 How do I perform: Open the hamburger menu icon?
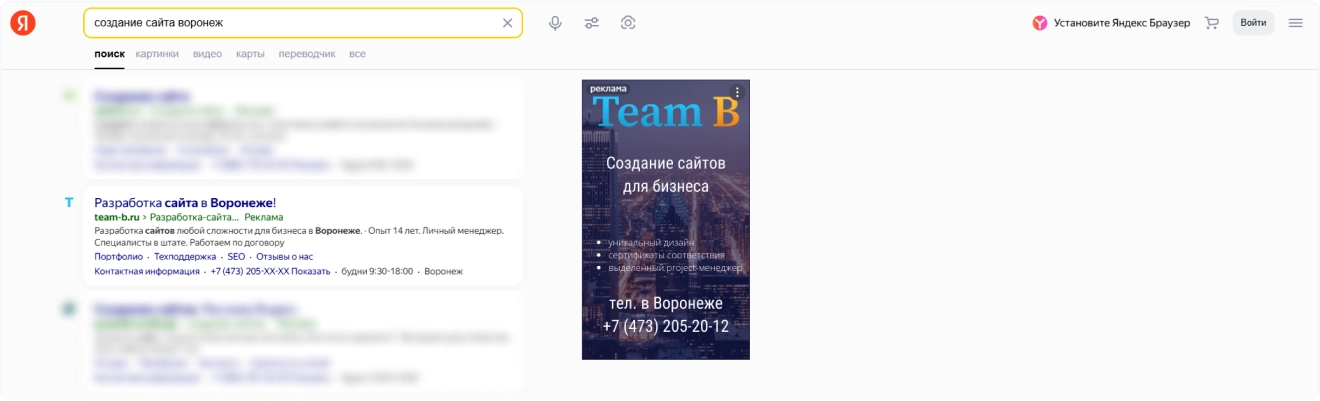point(1296,23)
